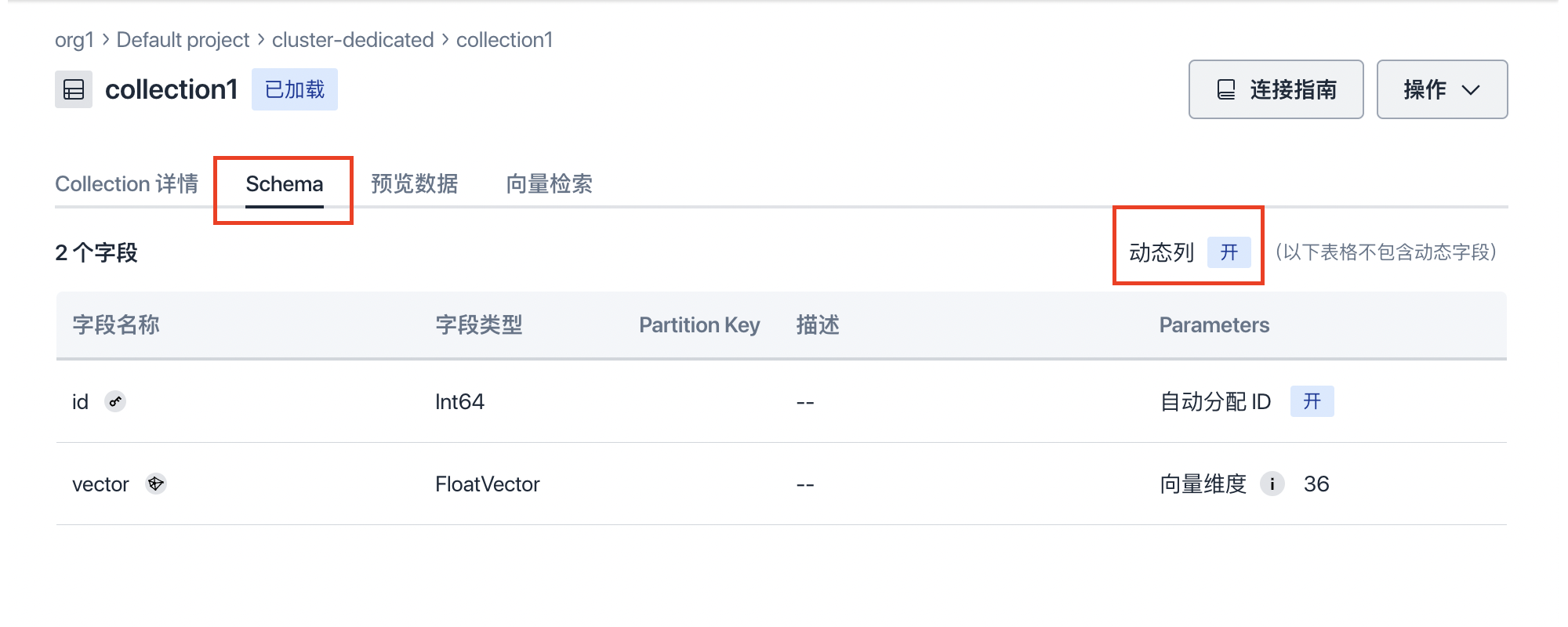Click the Partition Key column header
This screenshot has height=627, width=1568.
(x=699, y=324)
